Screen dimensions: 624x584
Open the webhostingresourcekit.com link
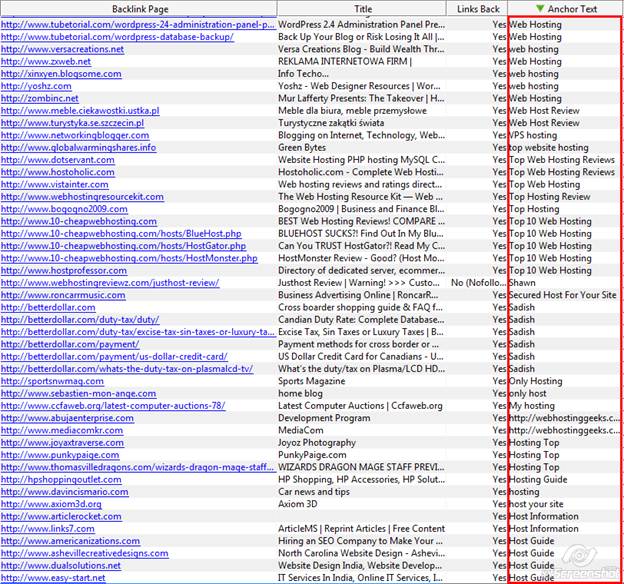click(82, 197)
